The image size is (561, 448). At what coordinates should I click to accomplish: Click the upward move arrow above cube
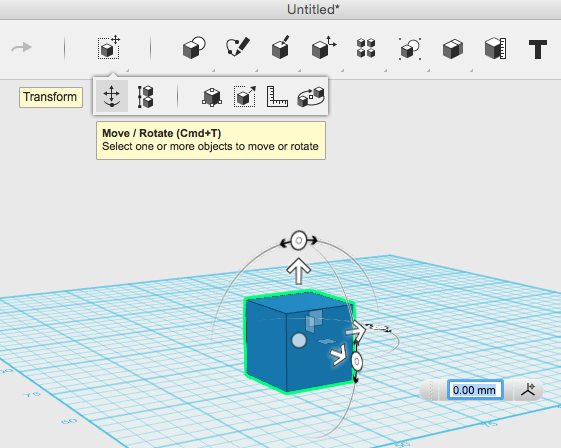tap(298, 271)
